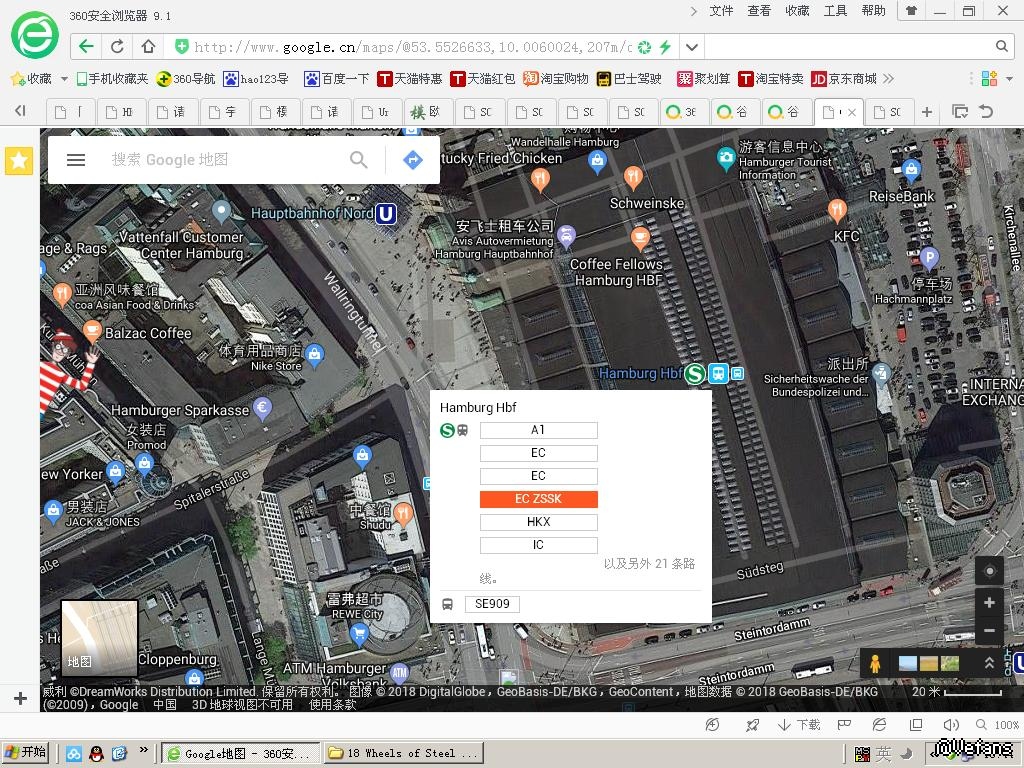Zoom out with the map minus button
Screen dimensions: 1024x768
(x=989, y=631)
